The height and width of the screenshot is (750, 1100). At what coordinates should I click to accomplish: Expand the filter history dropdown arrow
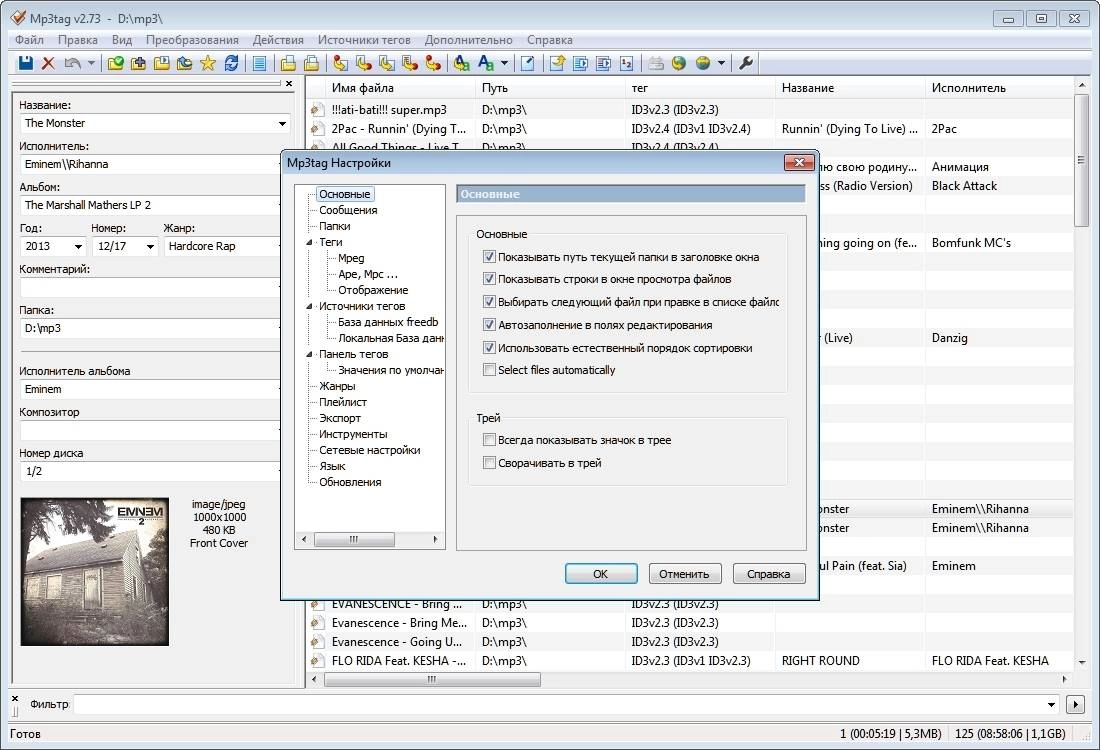(1051, 704)
